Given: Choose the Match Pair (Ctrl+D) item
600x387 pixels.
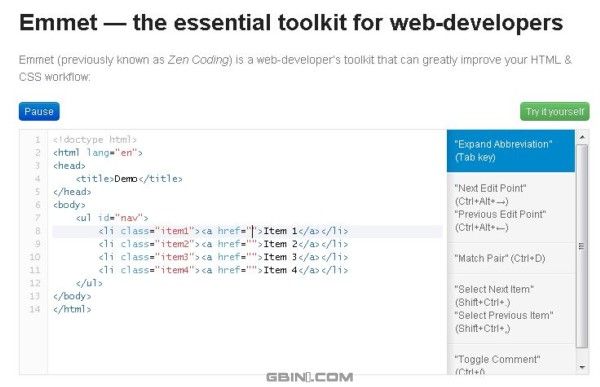Looking at the screenshot, I should 510,258.
